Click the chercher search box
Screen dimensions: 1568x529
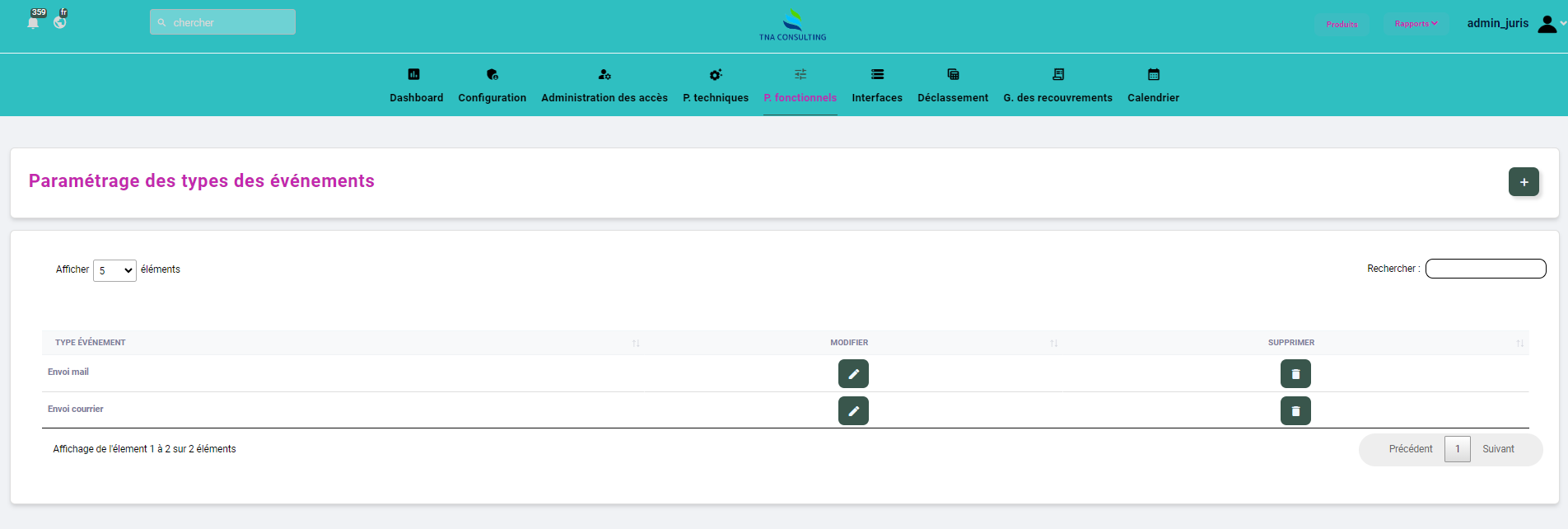coord(223,22)
